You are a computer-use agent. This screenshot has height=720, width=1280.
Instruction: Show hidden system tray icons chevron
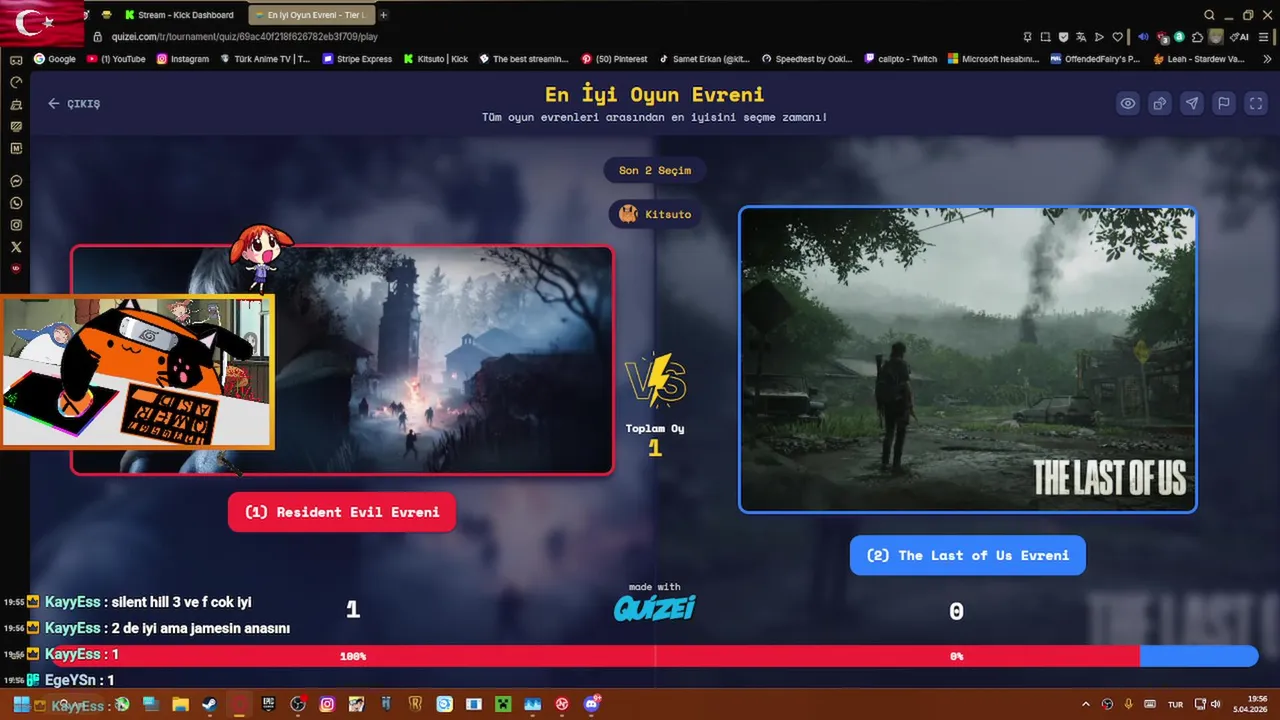coord(1086,704)
